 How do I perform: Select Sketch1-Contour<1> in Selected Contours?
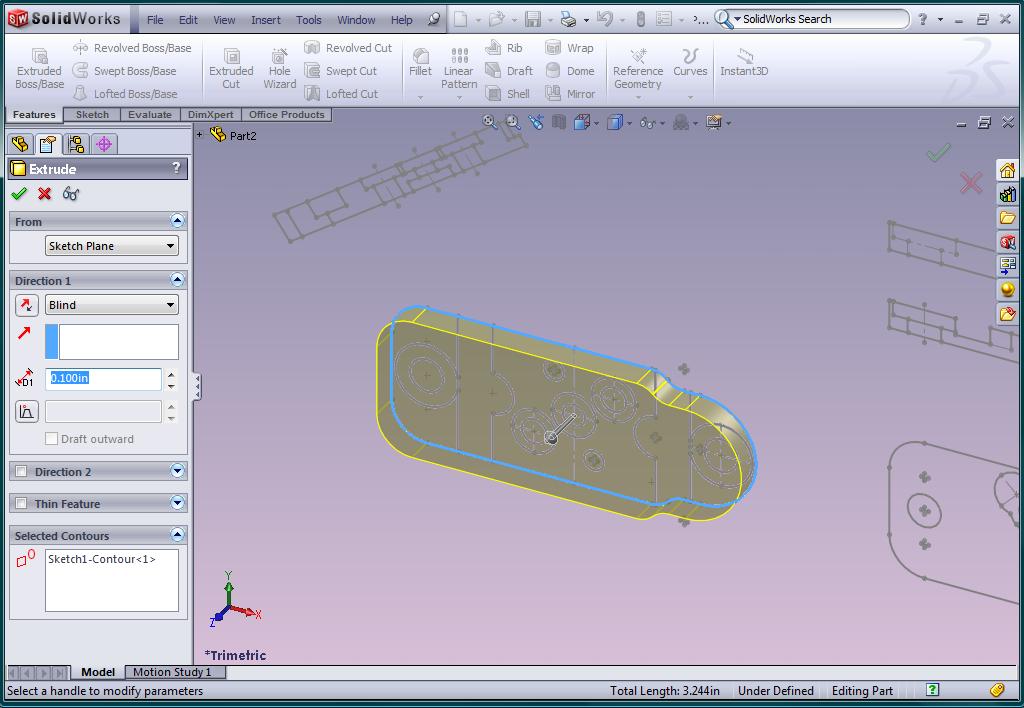(x=101, y=559)
